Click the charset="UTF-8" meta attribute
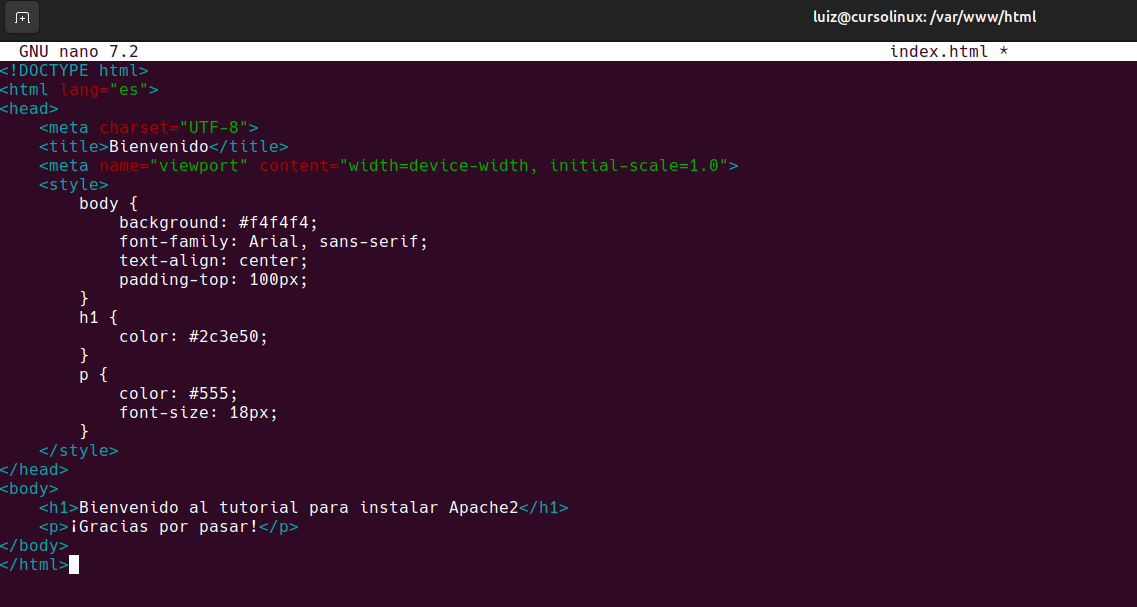This screenshot has width=1137, height=607. [x=173, y=128]
